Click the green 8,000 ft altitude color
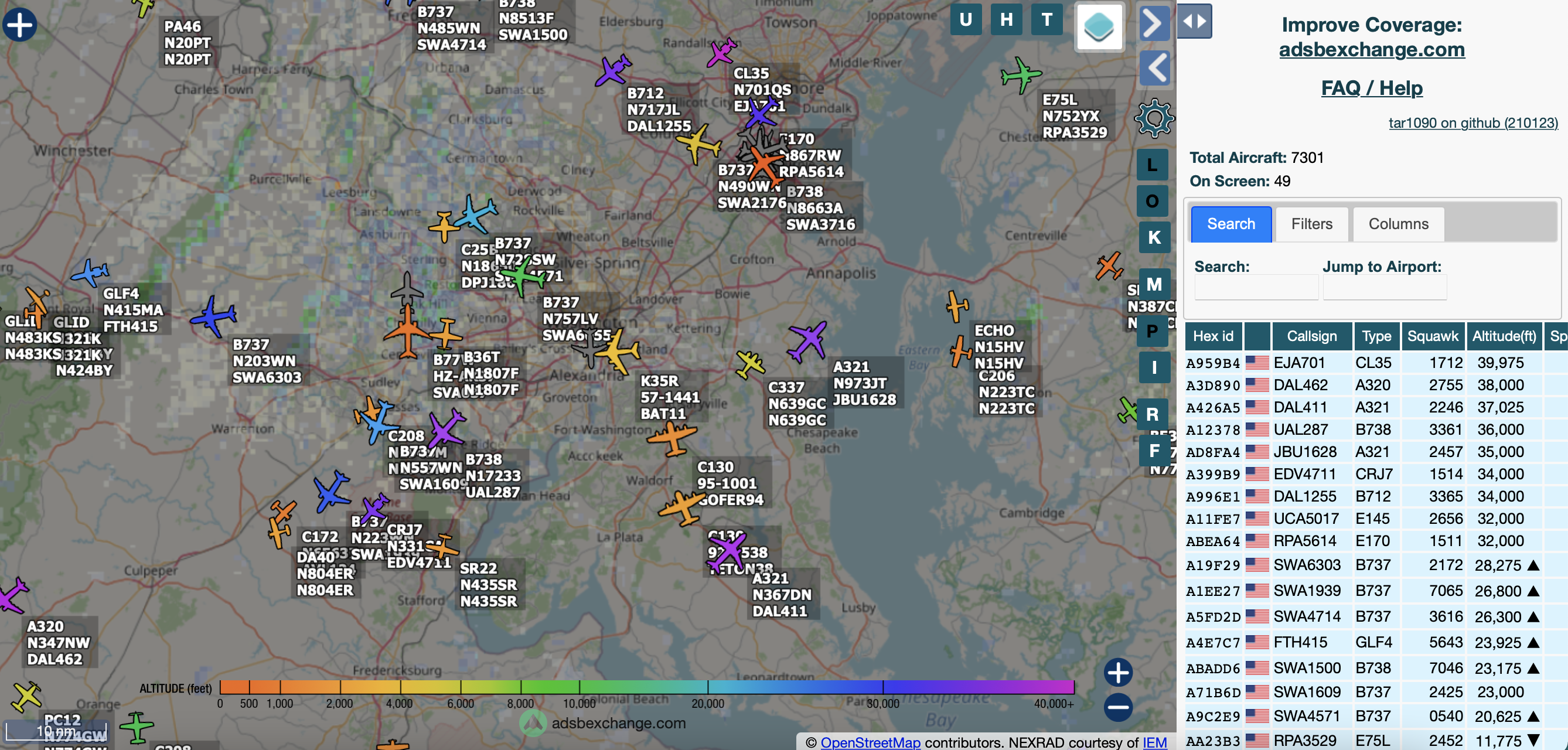Image resolution: width=1568 pixels, height=750 pixels. click(x=521, y=687)
